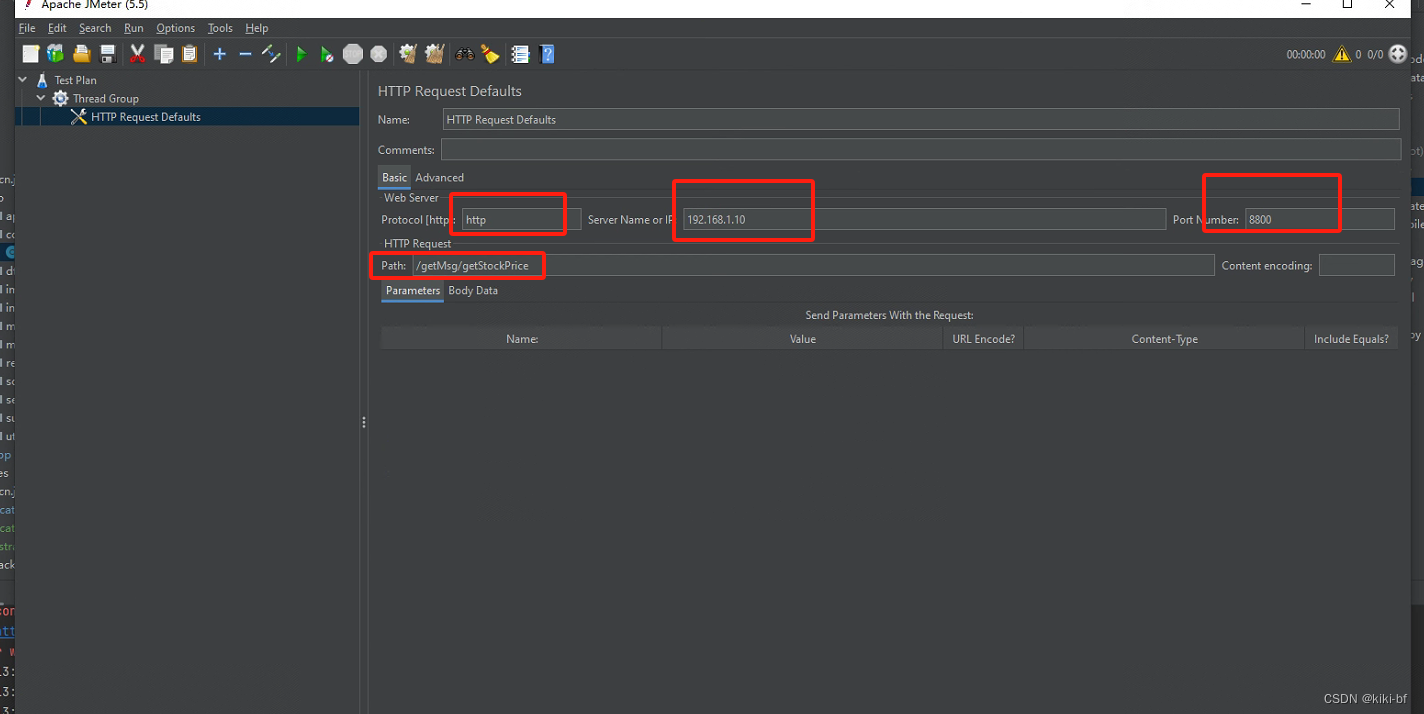Select the Basic tab
The image size is (1424, 714).
tap(395, 177)
